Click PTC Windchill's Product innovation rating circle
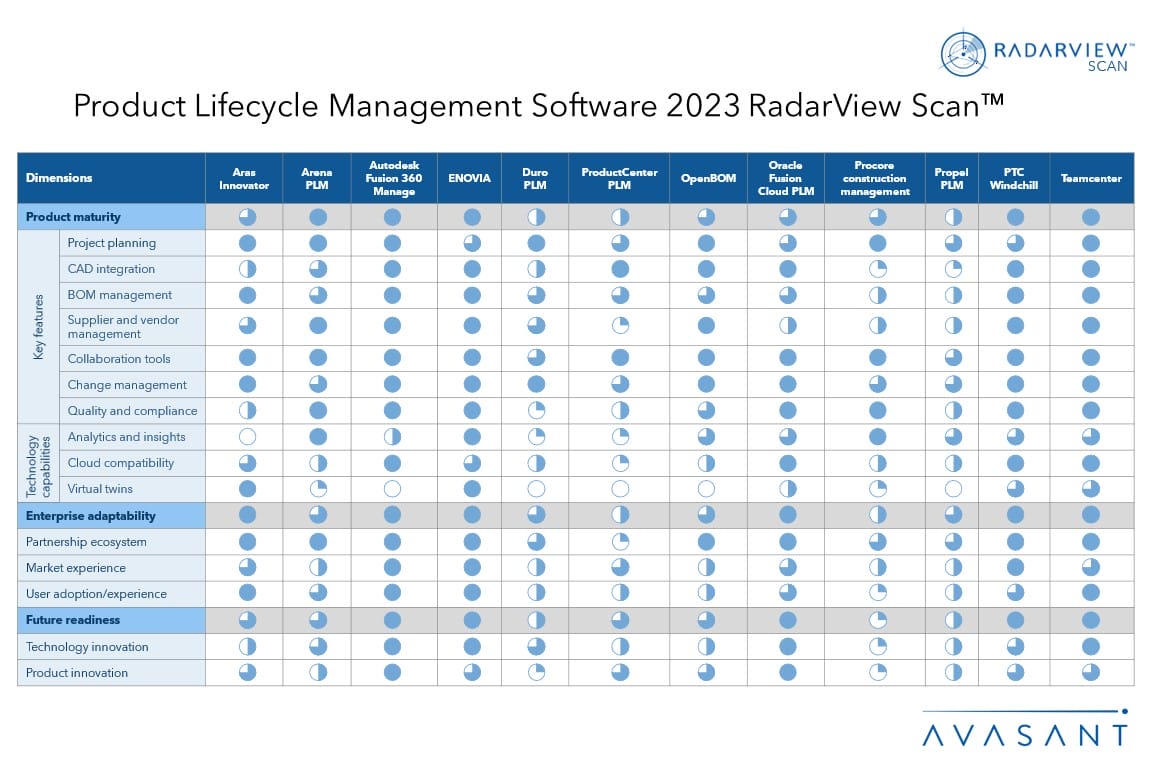Viewport: 1152px width, 768px height. (1015, 673)
